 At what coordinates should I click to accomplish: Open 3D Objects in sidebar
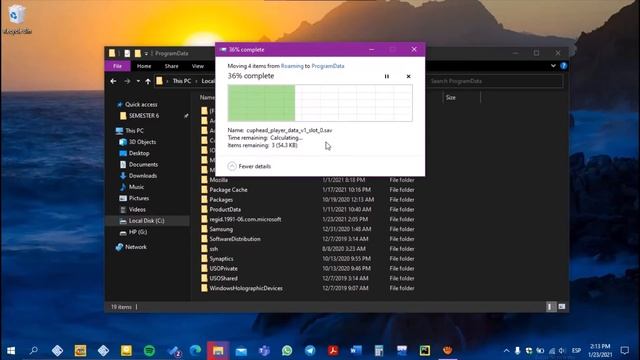tap(142, 142)
